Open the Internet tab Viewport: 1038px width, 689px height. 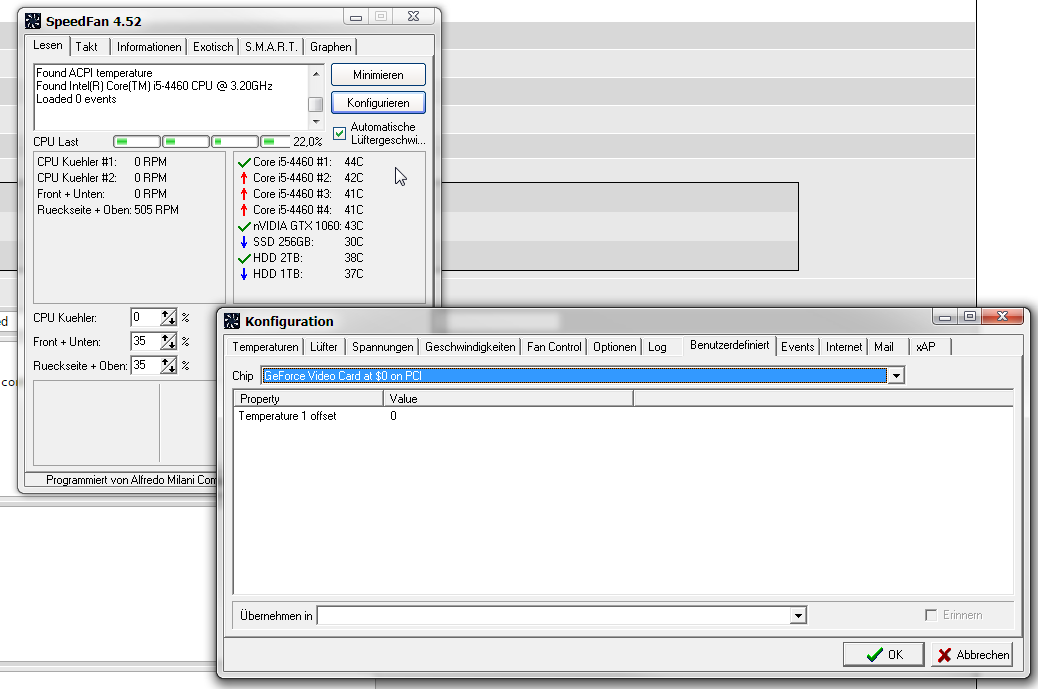pyautogui.click(x=844, y=347)
